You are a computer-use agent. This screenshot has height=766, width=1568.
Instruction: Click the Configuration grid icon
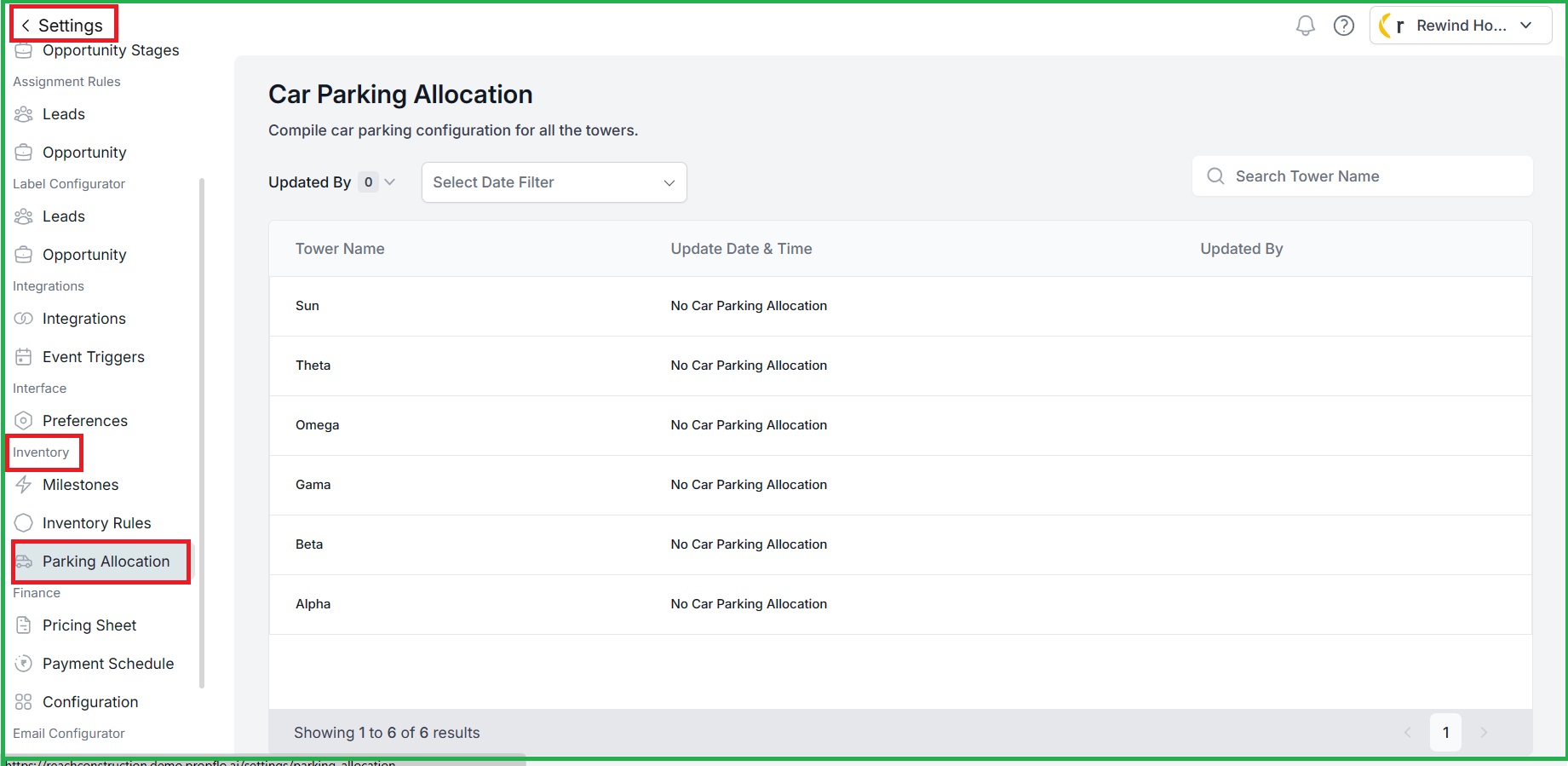[24, 702]
